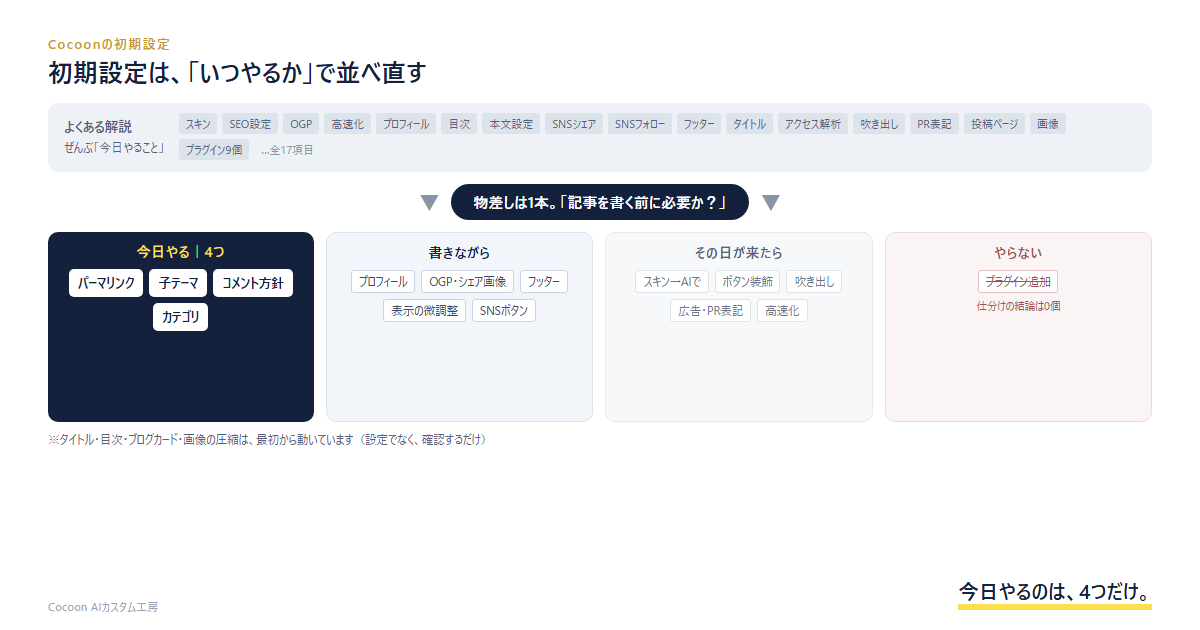1200x630 pixels.
Task: Click the struck-through プラグイン追加 chip
Action: click(1018, 281)
